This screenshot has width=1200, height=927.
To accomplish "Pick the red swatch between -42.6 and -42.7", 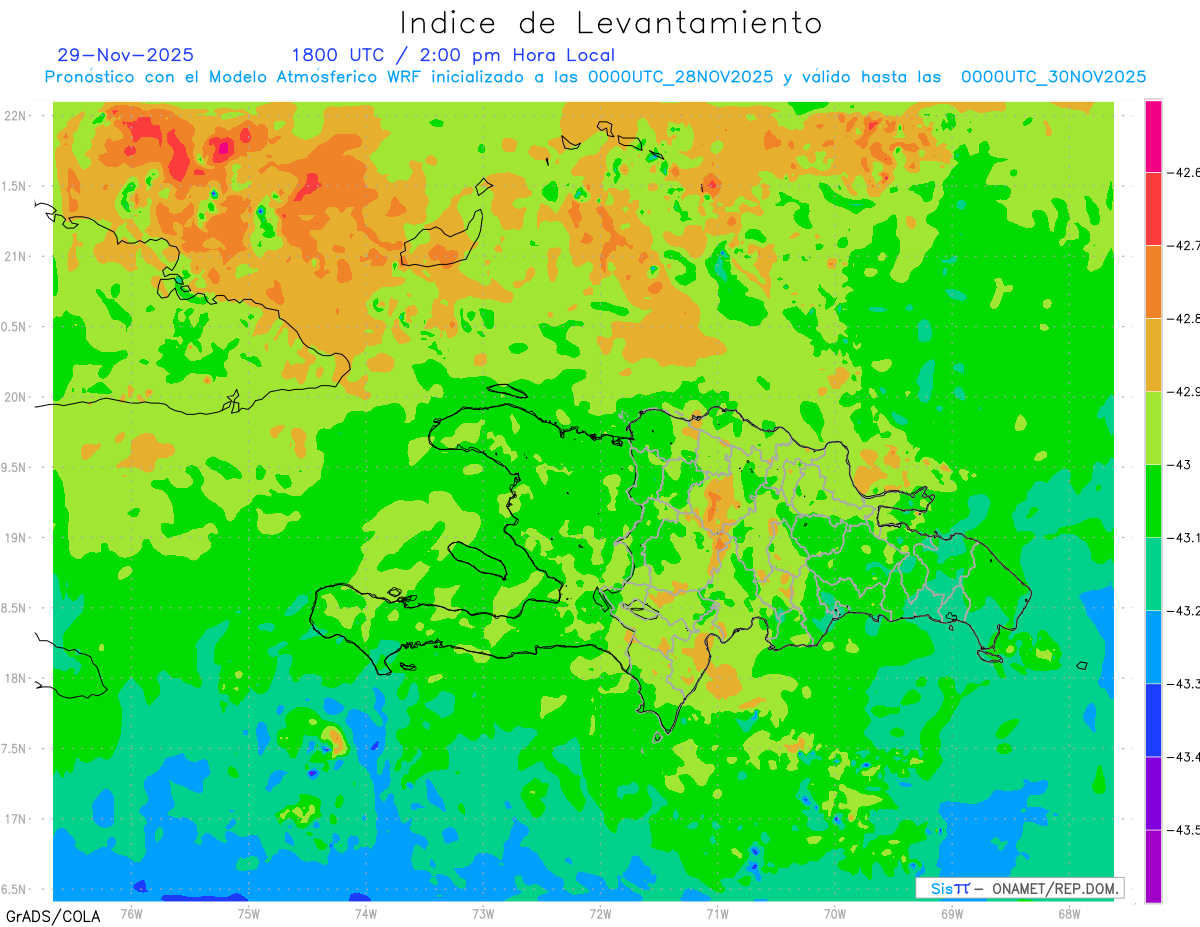I will point(1153,209).
